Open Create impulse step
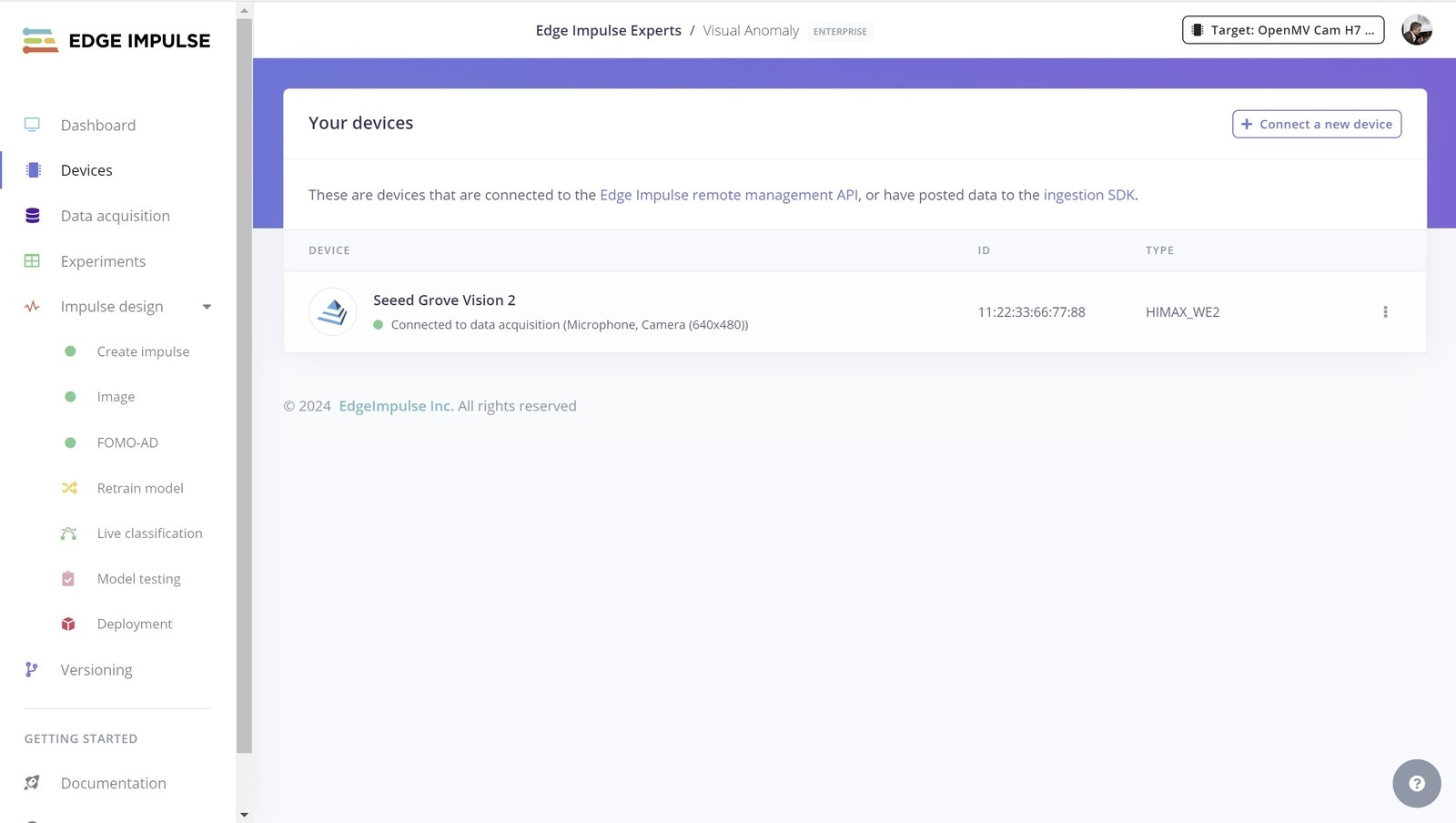1456x823 pixels. point(143,351)
